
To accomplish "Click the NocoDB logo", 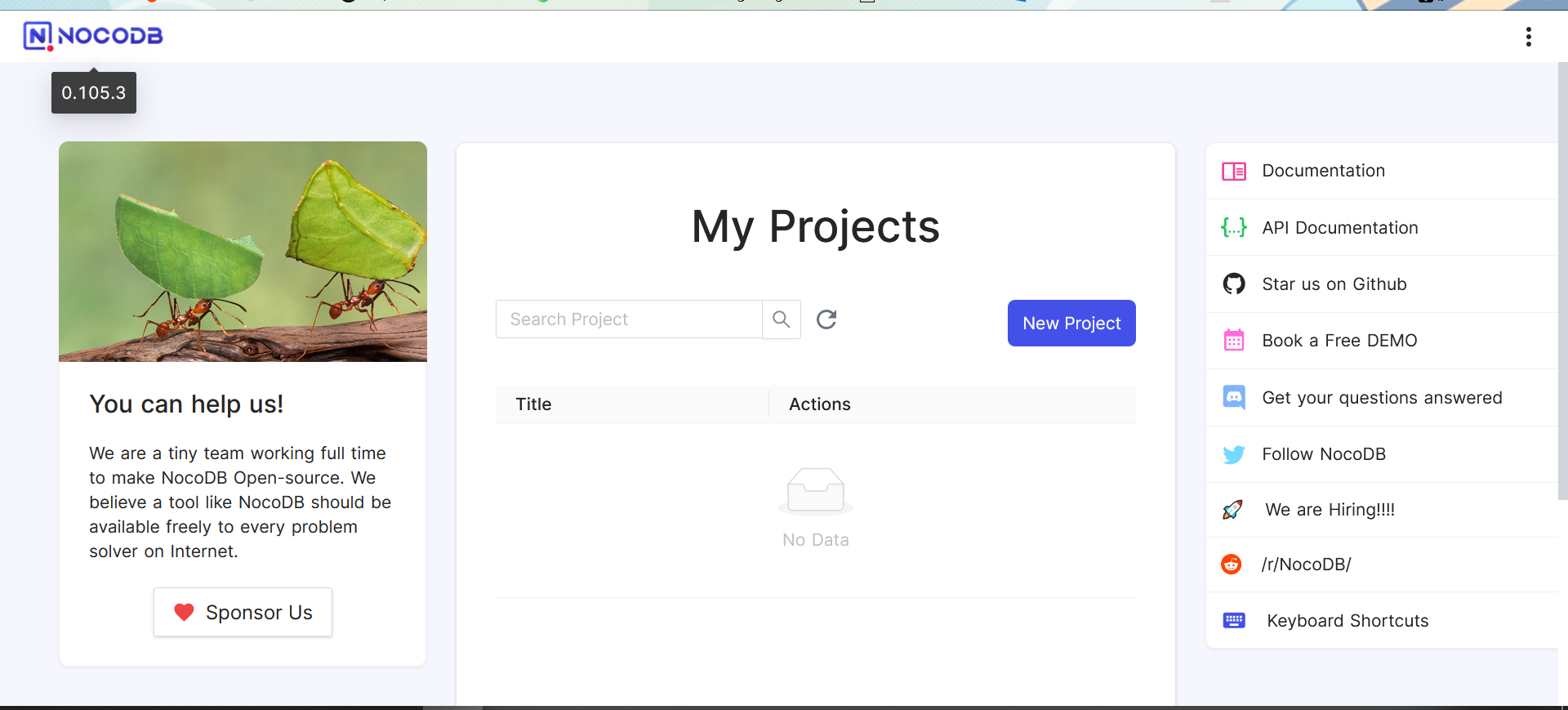I will pyautogui.click(x=93, y=36).
